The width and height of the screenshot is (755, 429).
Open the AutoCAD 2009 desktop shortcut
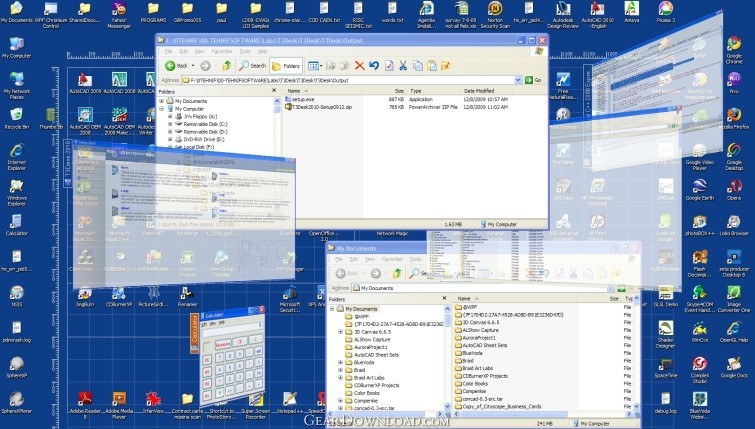85,82
